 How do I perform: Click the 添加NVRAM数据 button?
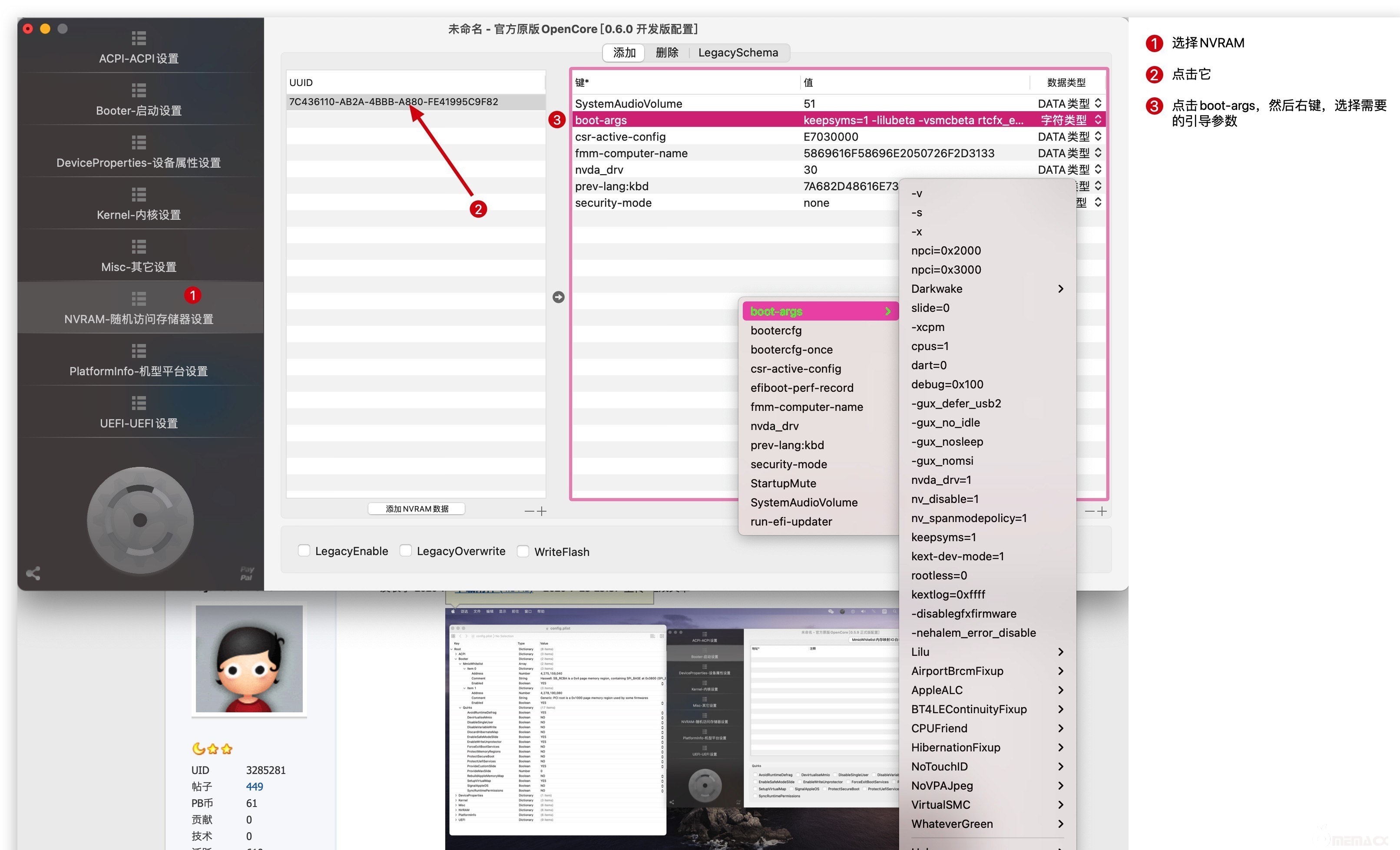[417, 509]
